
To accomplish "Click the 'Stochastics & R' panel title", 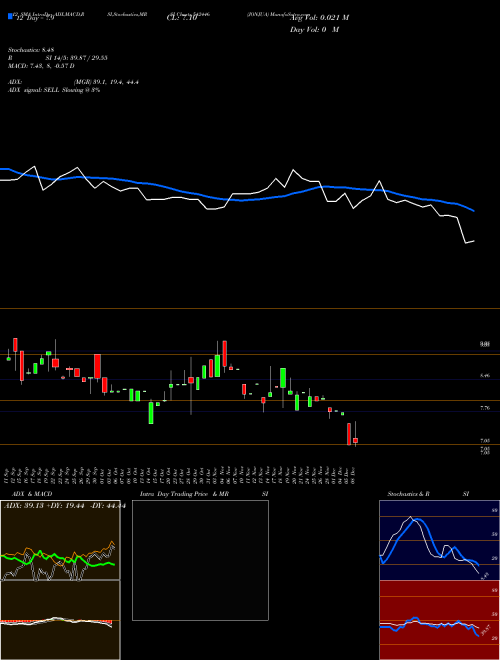I will pos(408,494).
